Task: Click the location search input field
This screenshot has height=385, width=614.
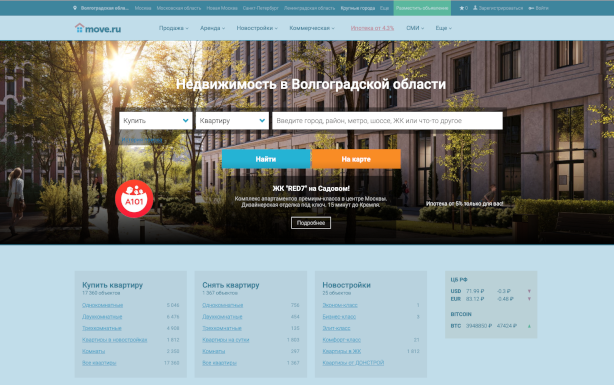Action: click(x=387, y=121)
